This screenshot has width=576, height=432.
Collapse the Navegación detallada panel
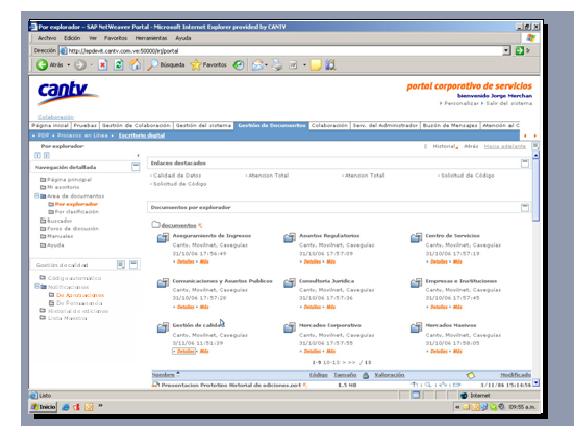tap(136, 167)
